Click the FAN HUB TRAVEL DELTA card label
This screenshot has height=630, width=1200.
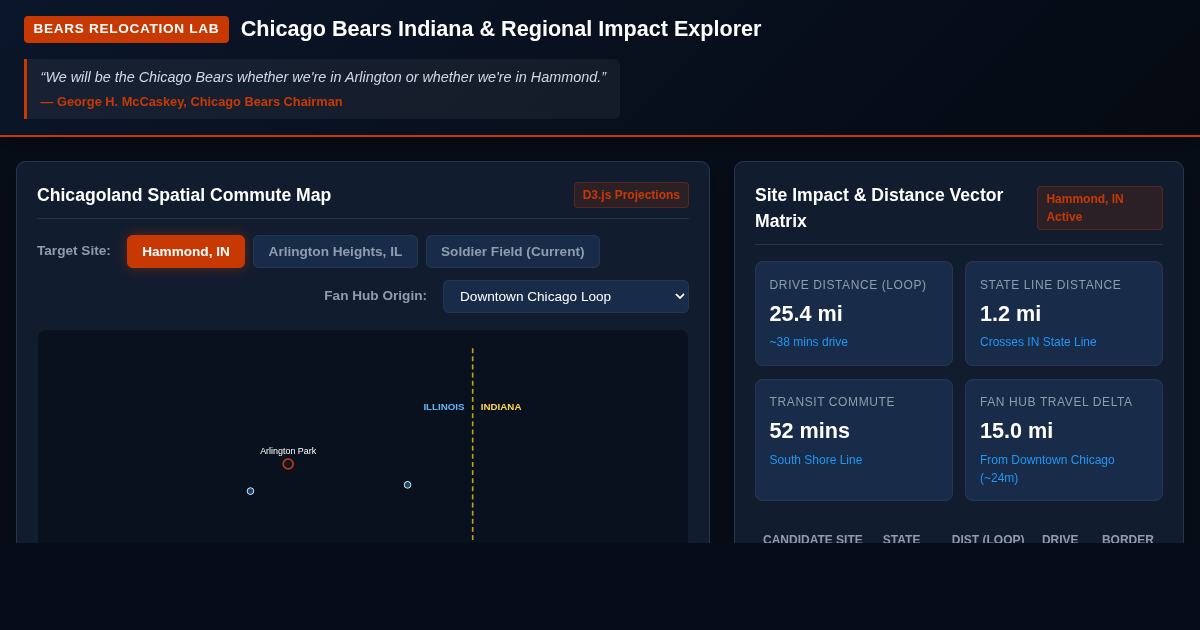[x=1056, y=402]
